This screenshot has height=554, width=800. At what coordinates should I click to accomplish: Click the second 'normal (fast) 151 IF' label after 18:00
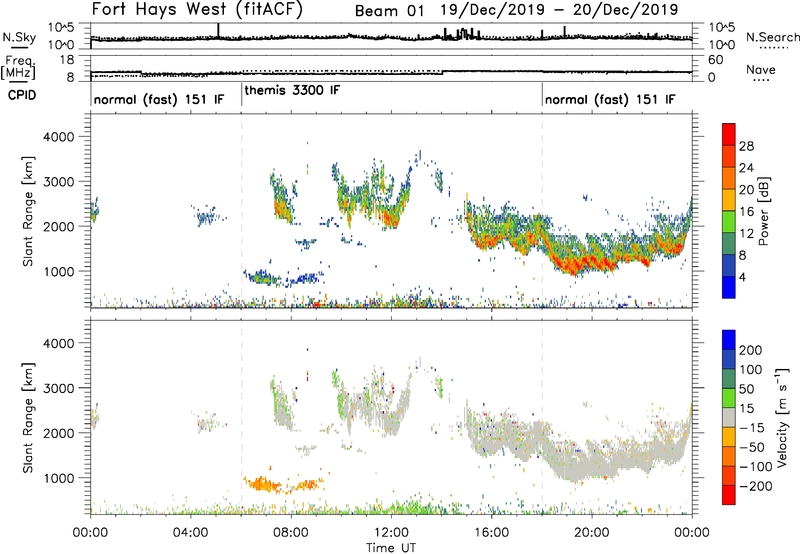click(610, 99)
